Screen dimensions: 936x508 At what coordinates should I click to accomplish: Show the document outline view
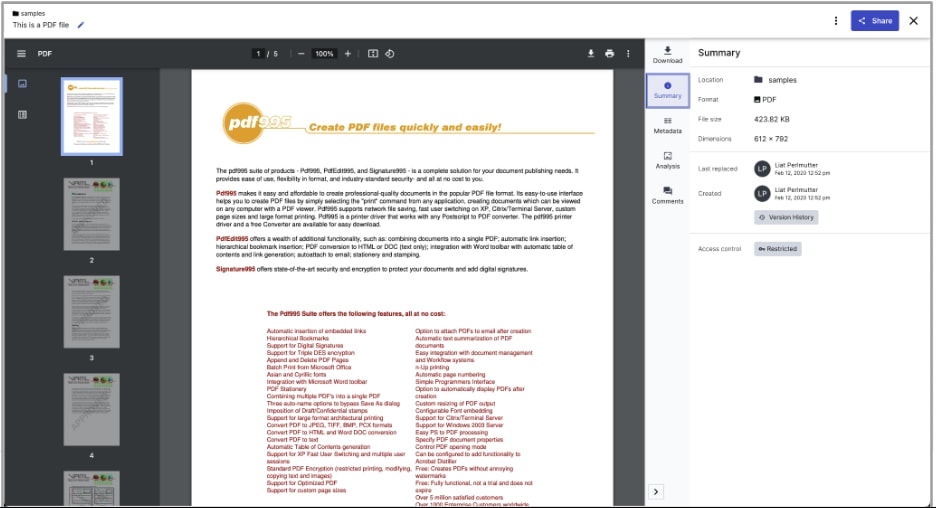[22, 115]
